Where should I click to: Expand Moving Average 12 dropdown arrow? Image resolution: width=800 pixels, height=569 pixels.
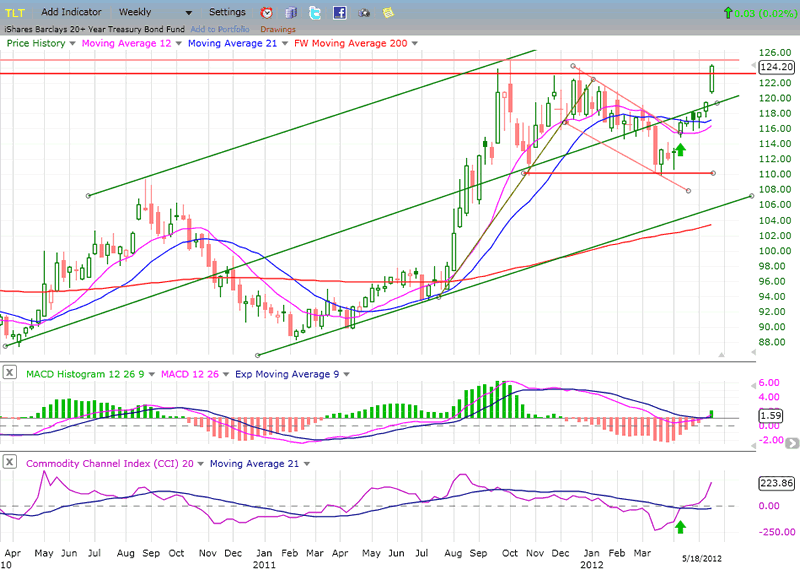[179, 44]
